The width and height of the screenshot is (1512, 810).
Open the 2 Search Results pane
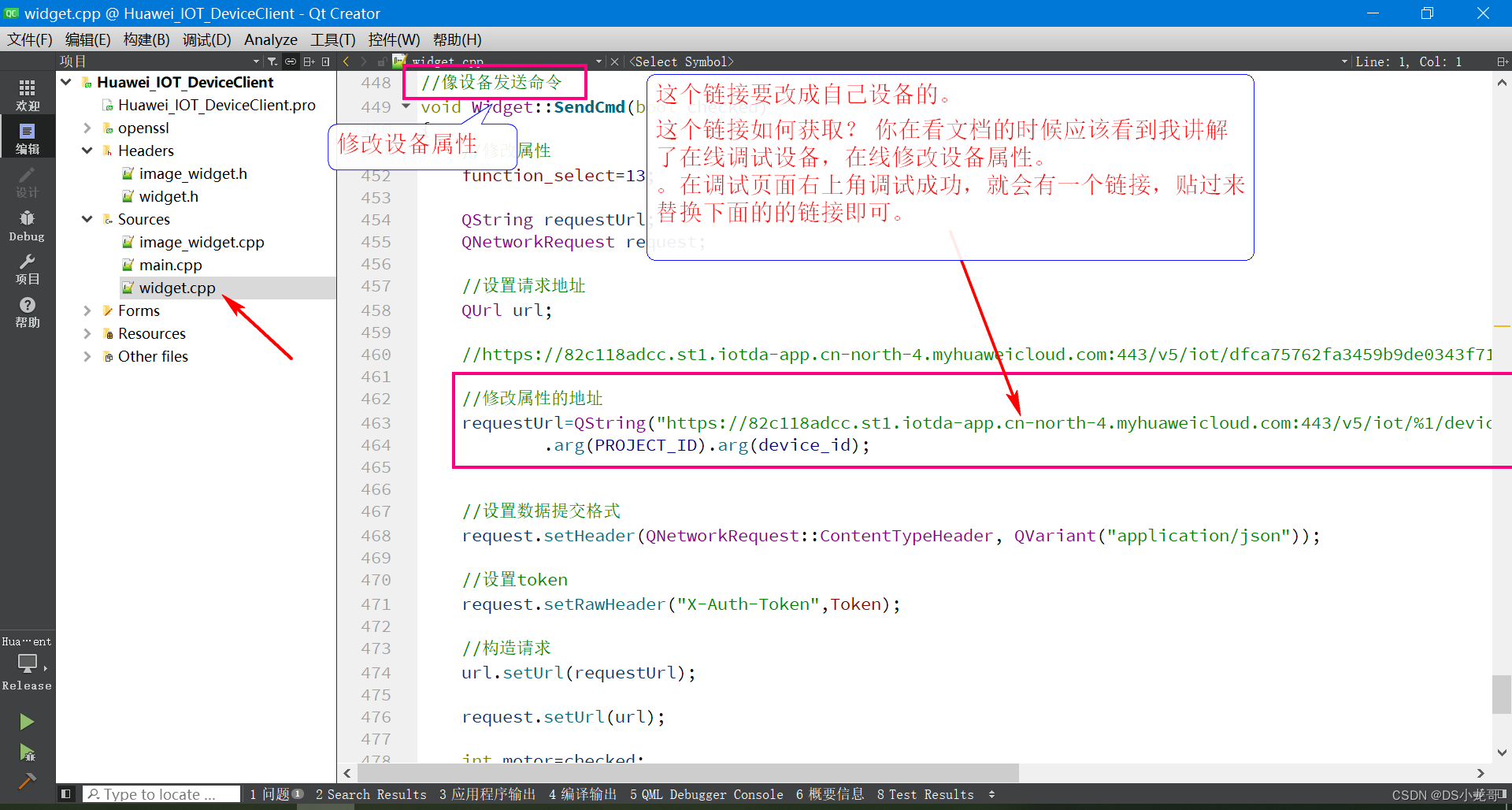pyautogui.click(x=371, y=794)
